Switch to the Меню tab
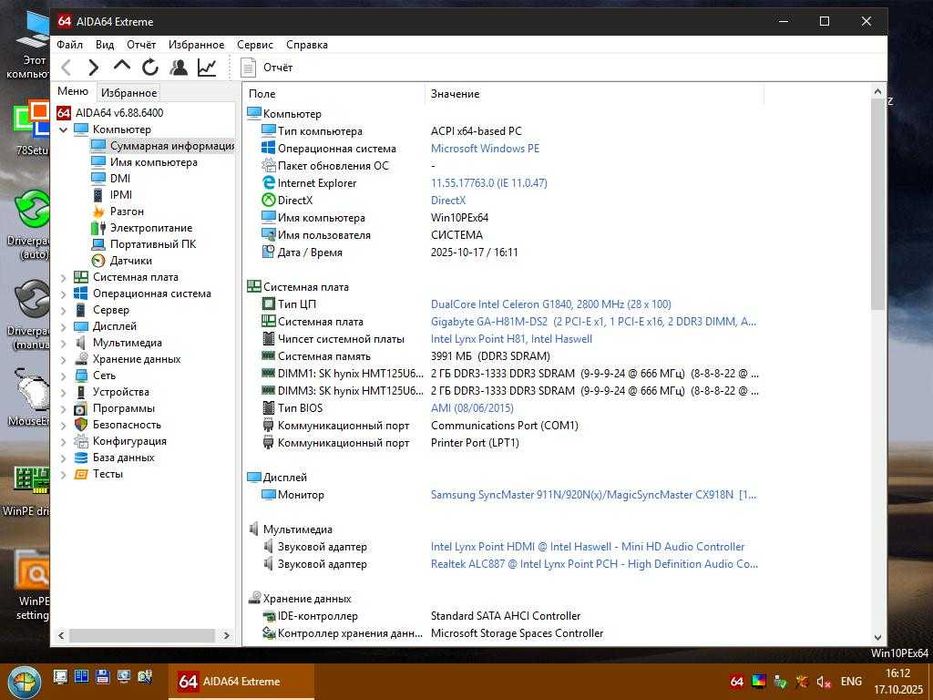Image resolution: width=933 pixels, height=700 pixels. coord(73,91)
